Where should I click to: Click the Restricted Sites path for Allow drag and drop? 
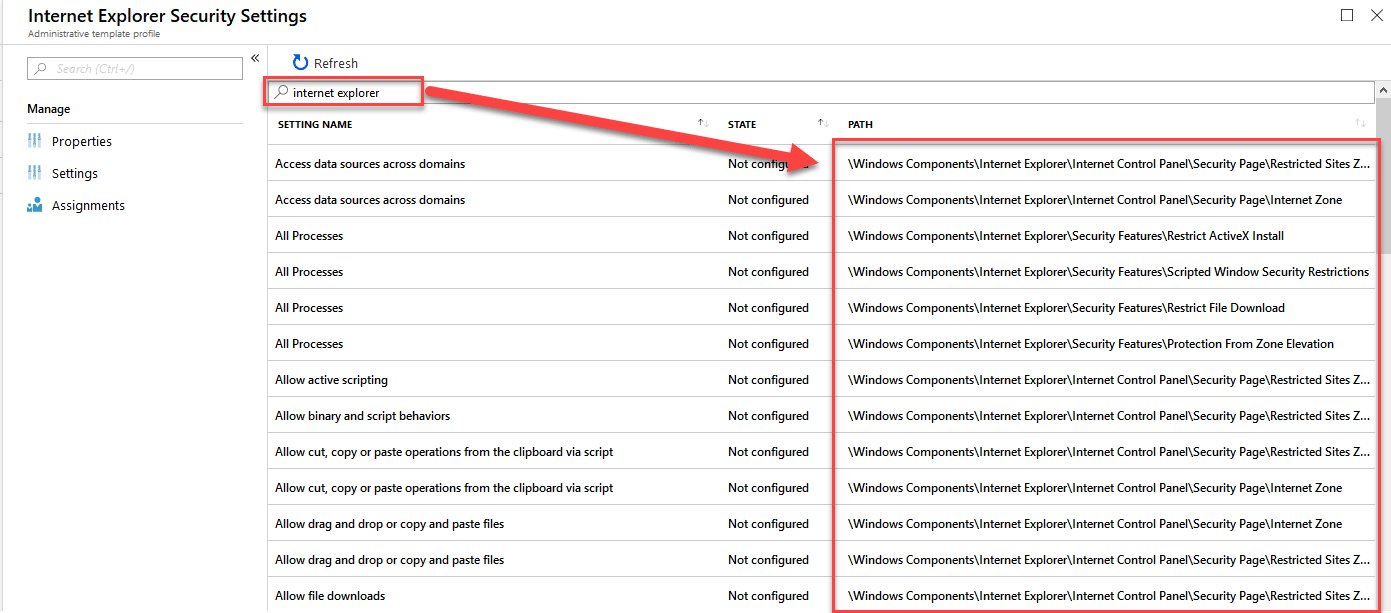[x=1109, y=559]
